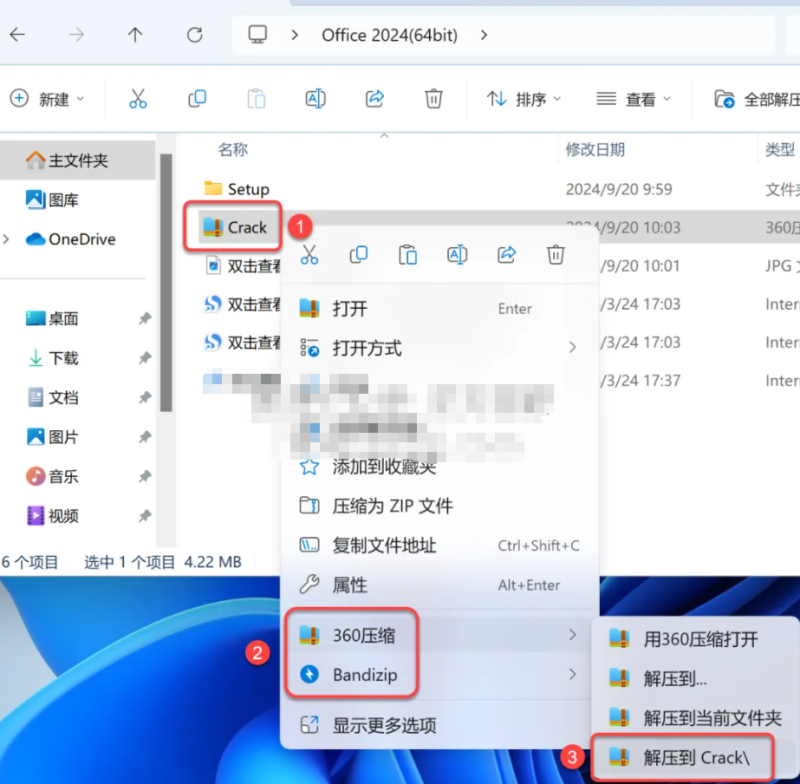Choose 复制文件地址 in the context menu
800x784 pixels.
point(439,545)
